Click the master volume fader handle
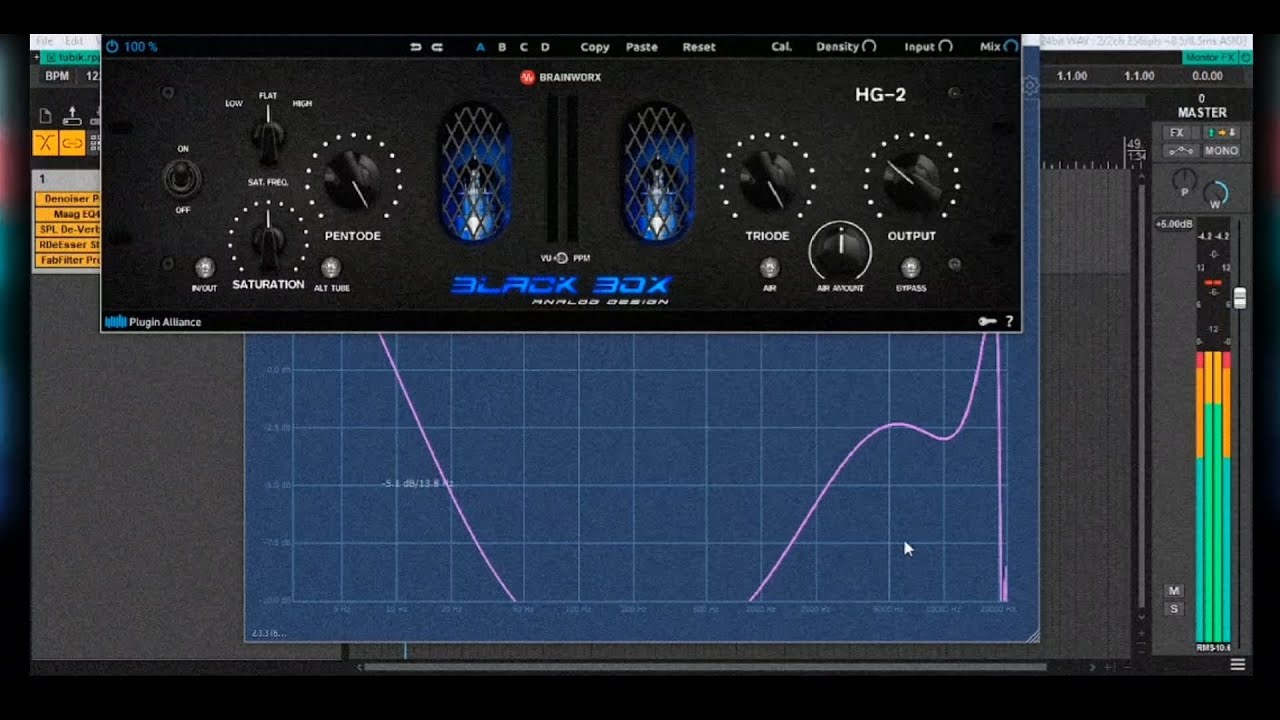The height and width of the screenshot is (720, 1280). 1240,298
